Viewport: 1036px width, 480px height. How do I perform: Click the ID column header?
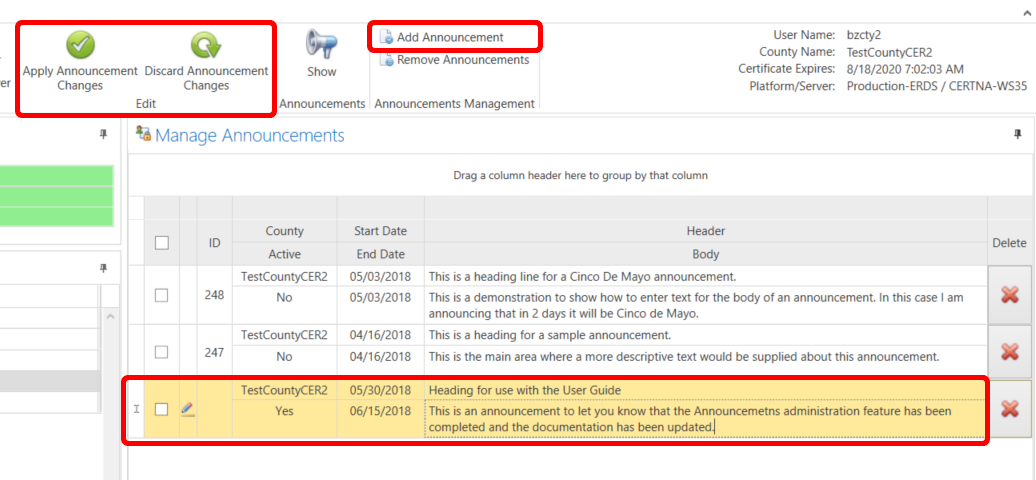pyautogui.click(x=214, y=242)
